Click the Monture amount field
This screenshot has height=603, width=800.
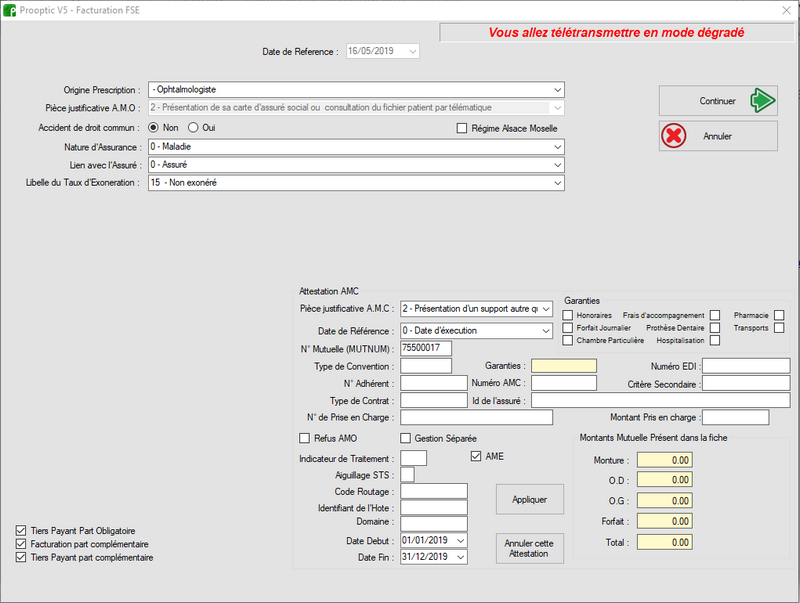665,460
